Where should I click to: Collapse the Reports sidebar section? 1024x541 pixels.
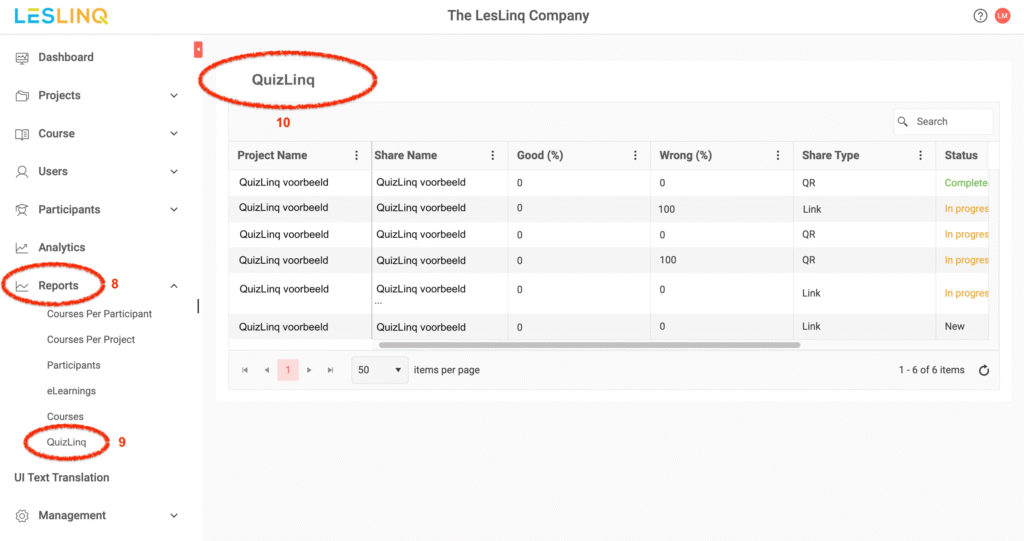[x=174, y=286]
